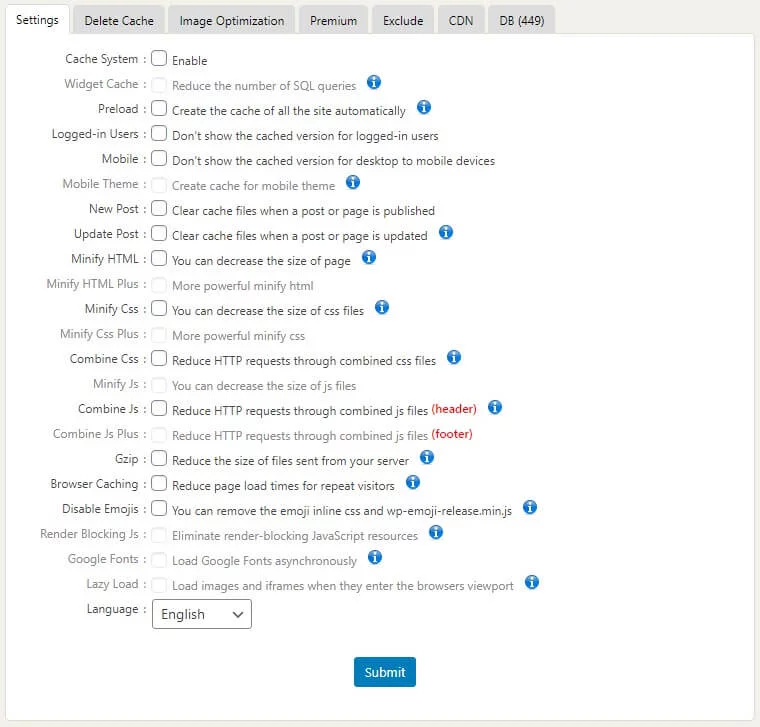Screen dimensions: 760x727
Task: Check the Minify Css option
Action: point(159,309)
